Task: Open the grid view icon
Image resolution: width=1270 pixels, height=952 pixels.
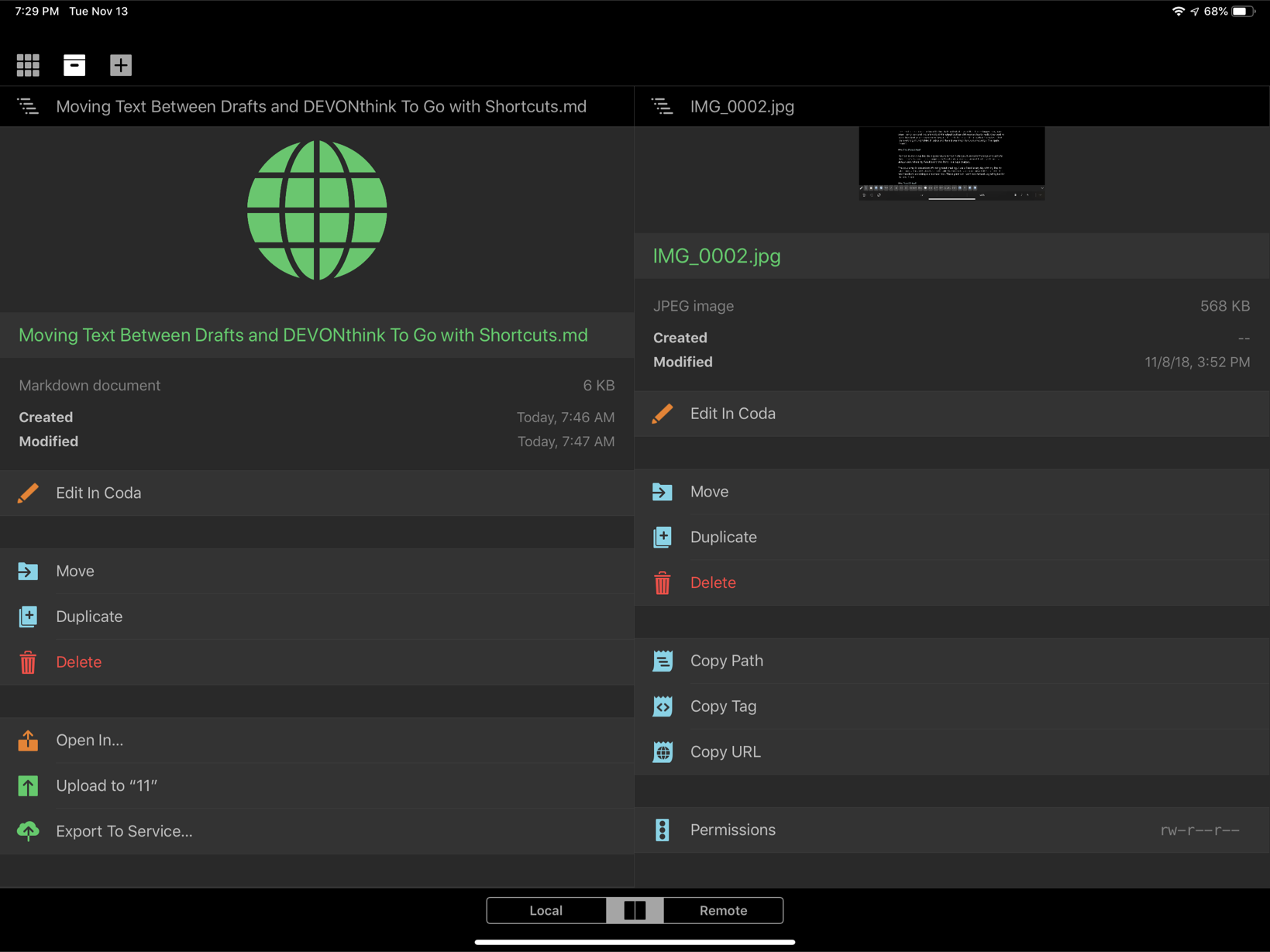Action: [x=28, y=65]
